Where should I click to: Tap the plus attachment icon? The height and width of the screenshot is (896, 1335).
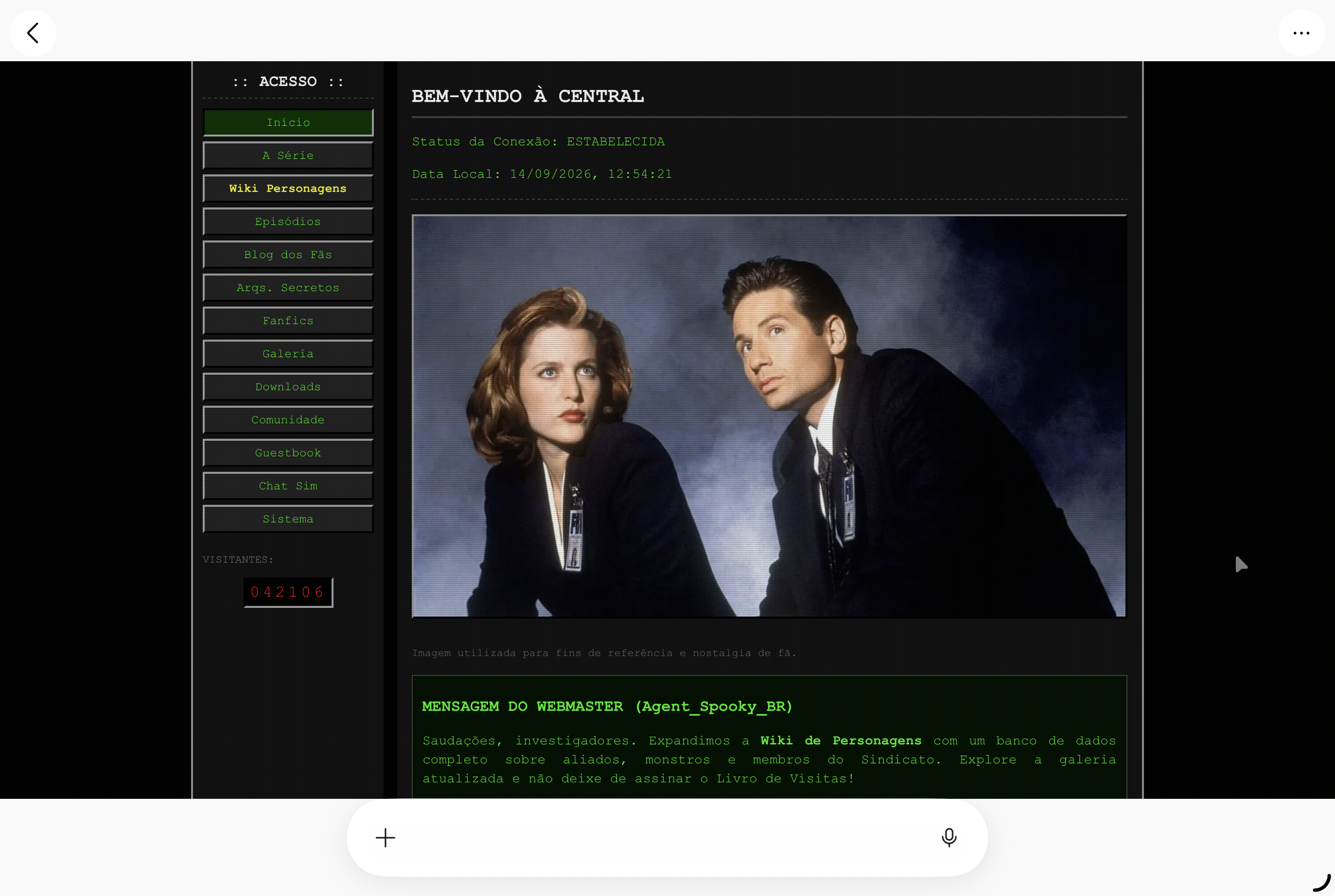(x=386, y=838)
